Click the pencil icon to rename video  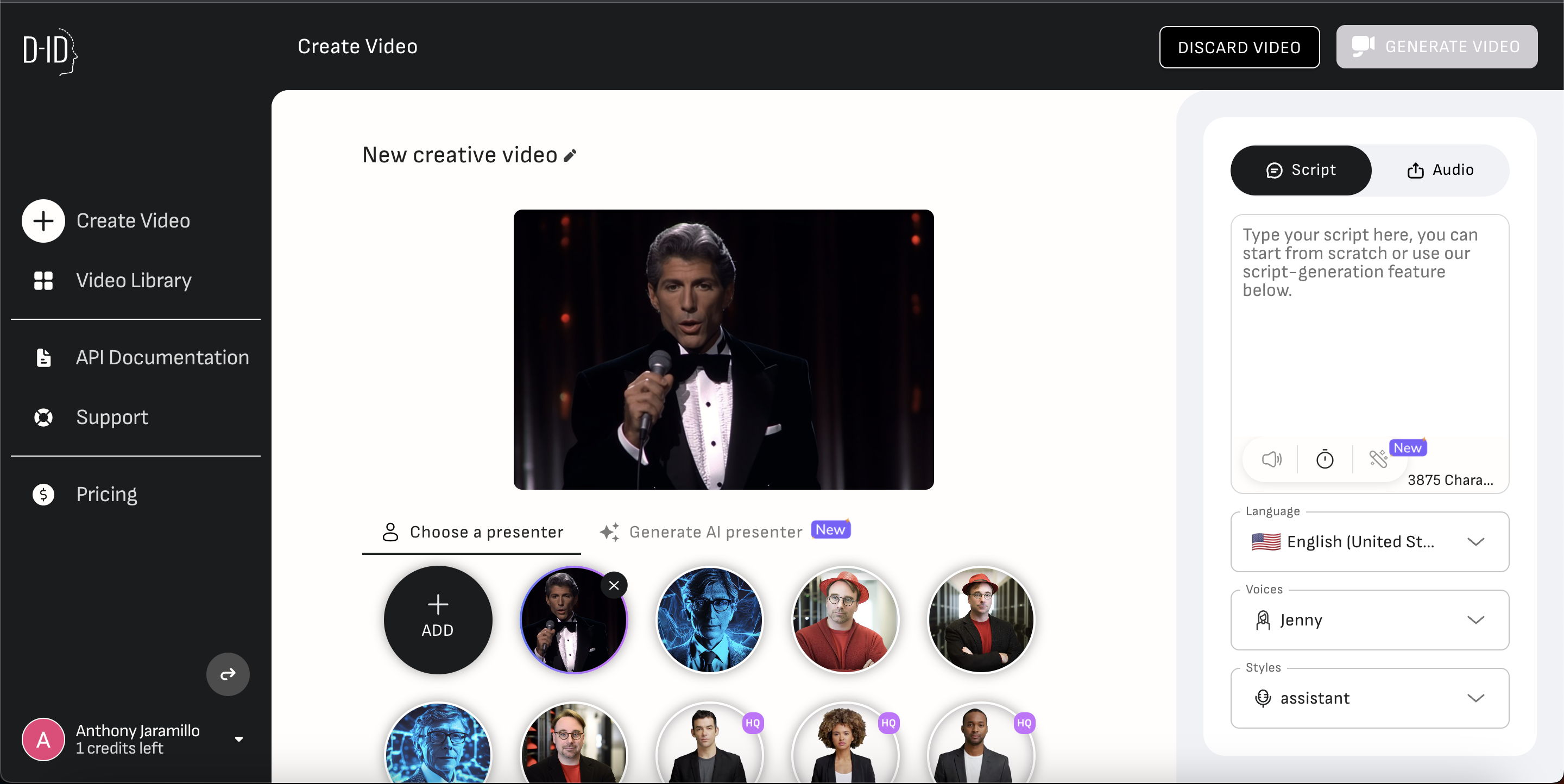pyautogui.click(x=570, y=156)
